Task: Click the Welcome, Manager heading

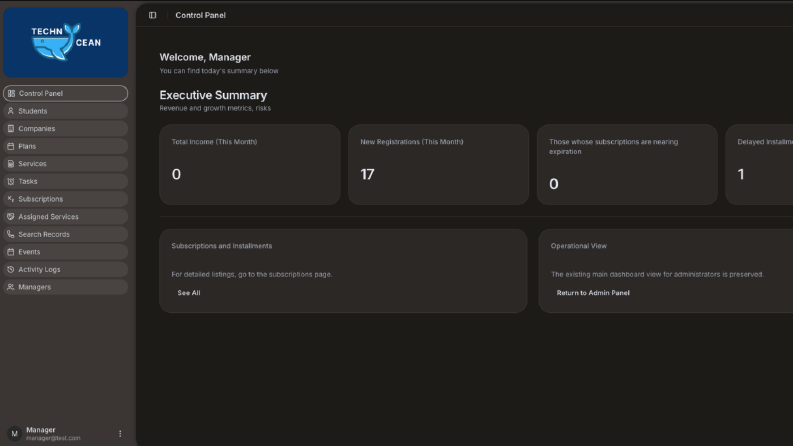Action: [205, 57]
